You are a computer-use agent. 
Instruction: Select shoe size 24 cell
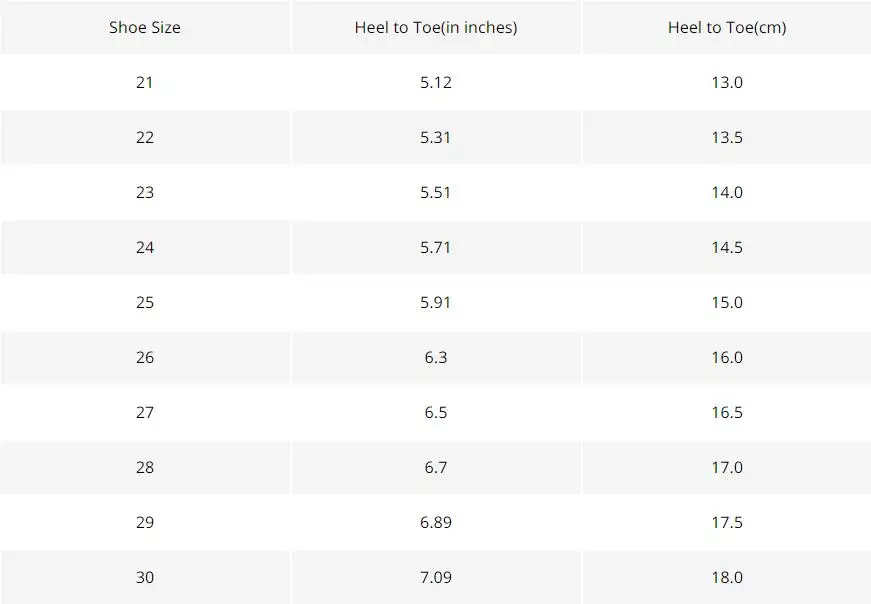144,247
